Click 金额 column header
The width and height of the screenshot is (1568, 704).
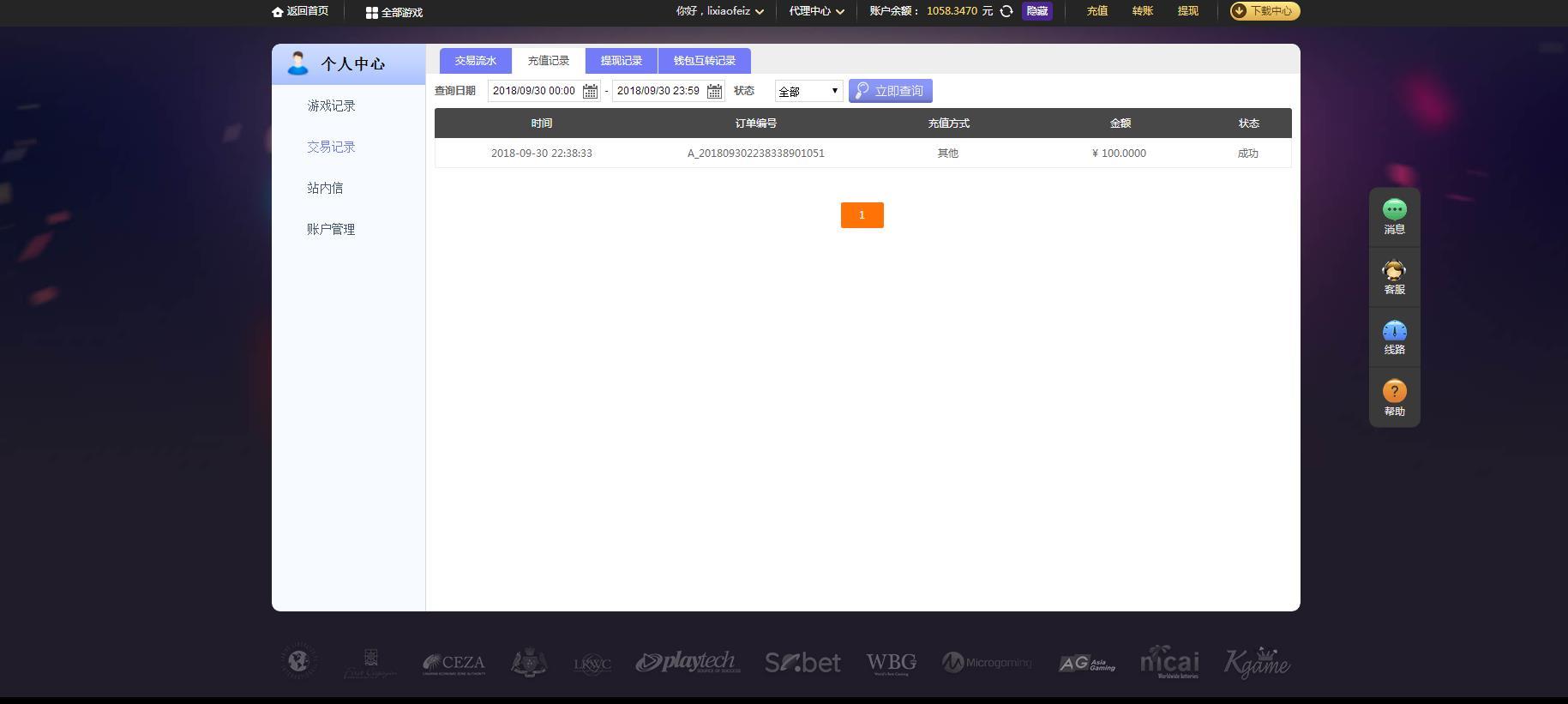point(1120,123)
